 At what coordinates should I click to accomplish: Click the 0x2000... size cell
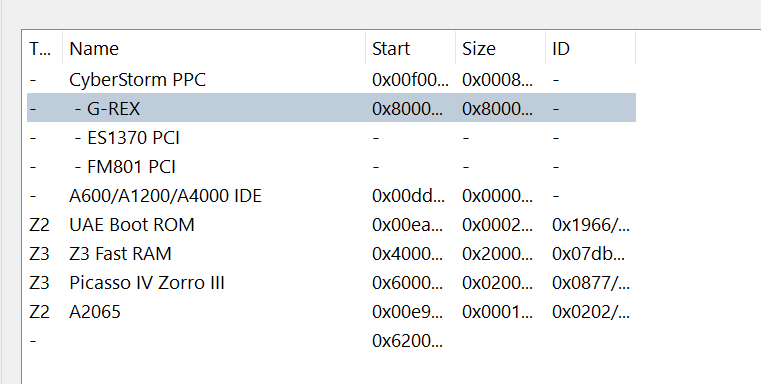(x=497, y=254)
